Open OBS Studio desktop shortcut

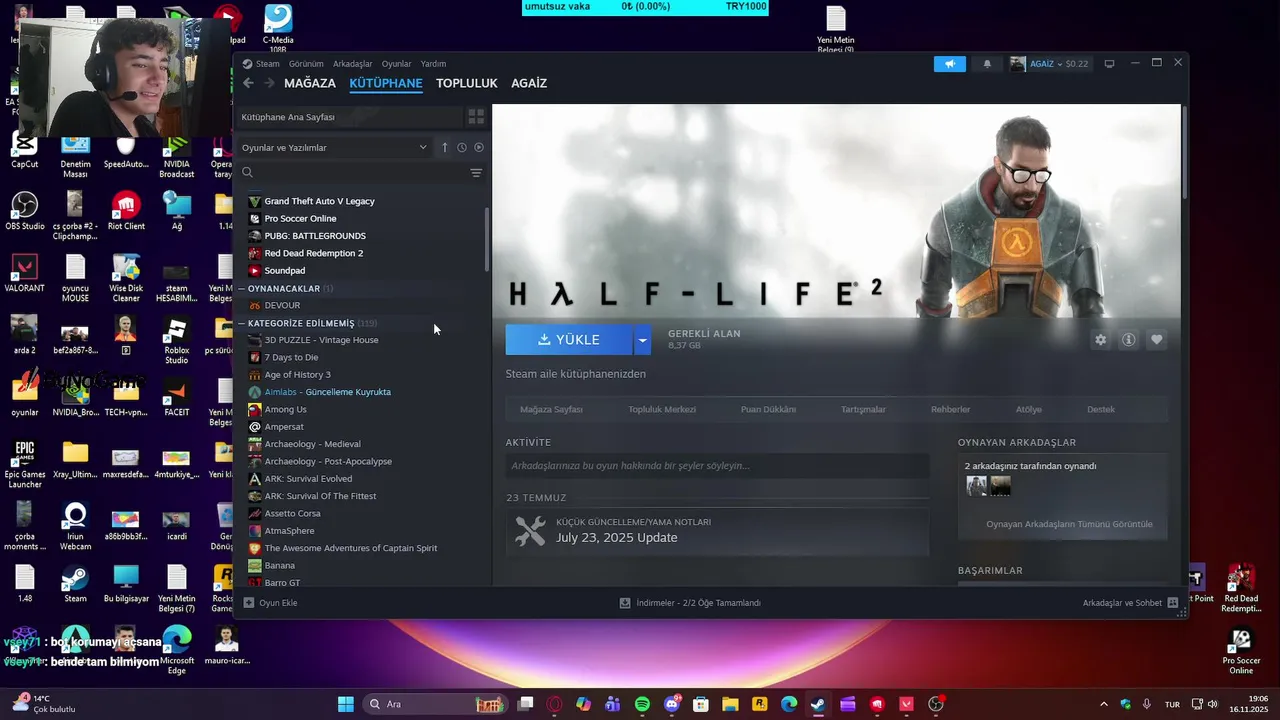point(25,211)
